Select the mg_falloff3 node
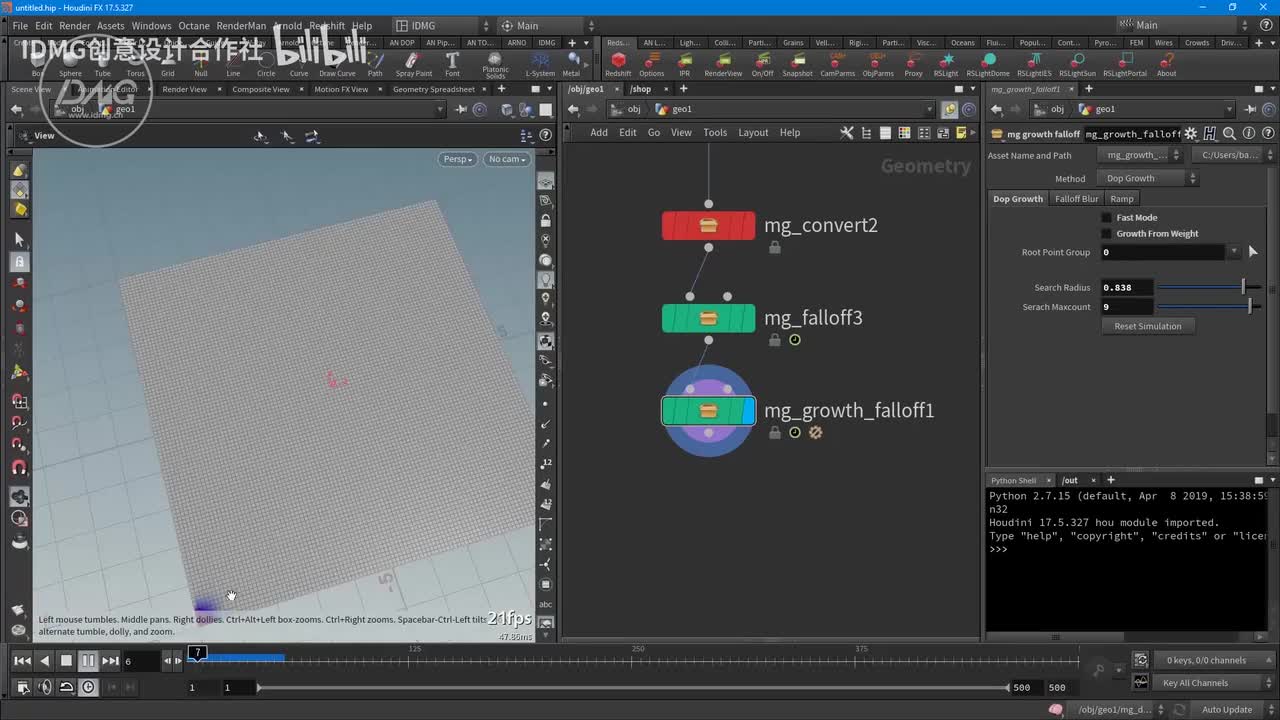 (x=708, y=318)
